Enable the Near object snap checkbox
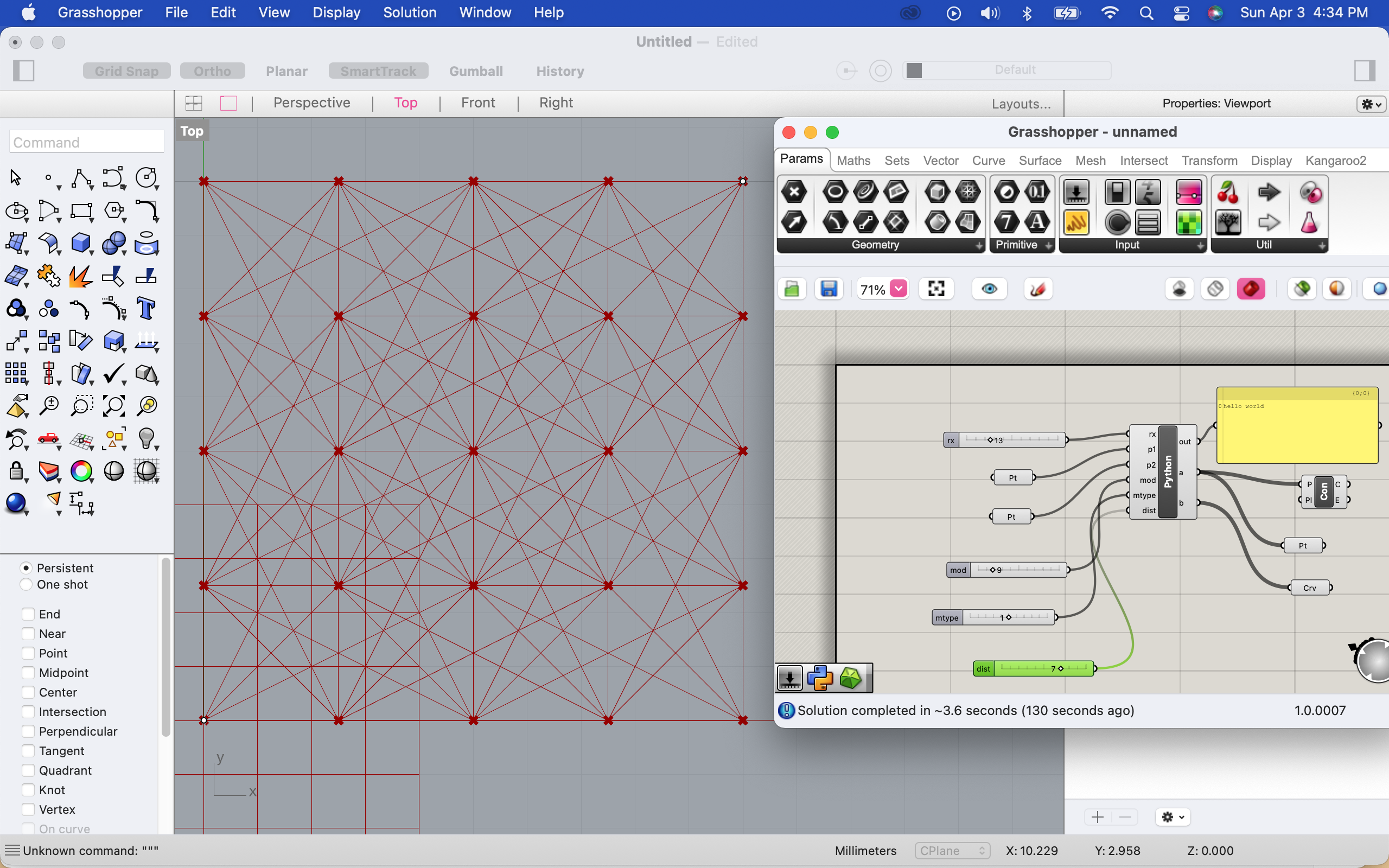 (x=28, y=634)
